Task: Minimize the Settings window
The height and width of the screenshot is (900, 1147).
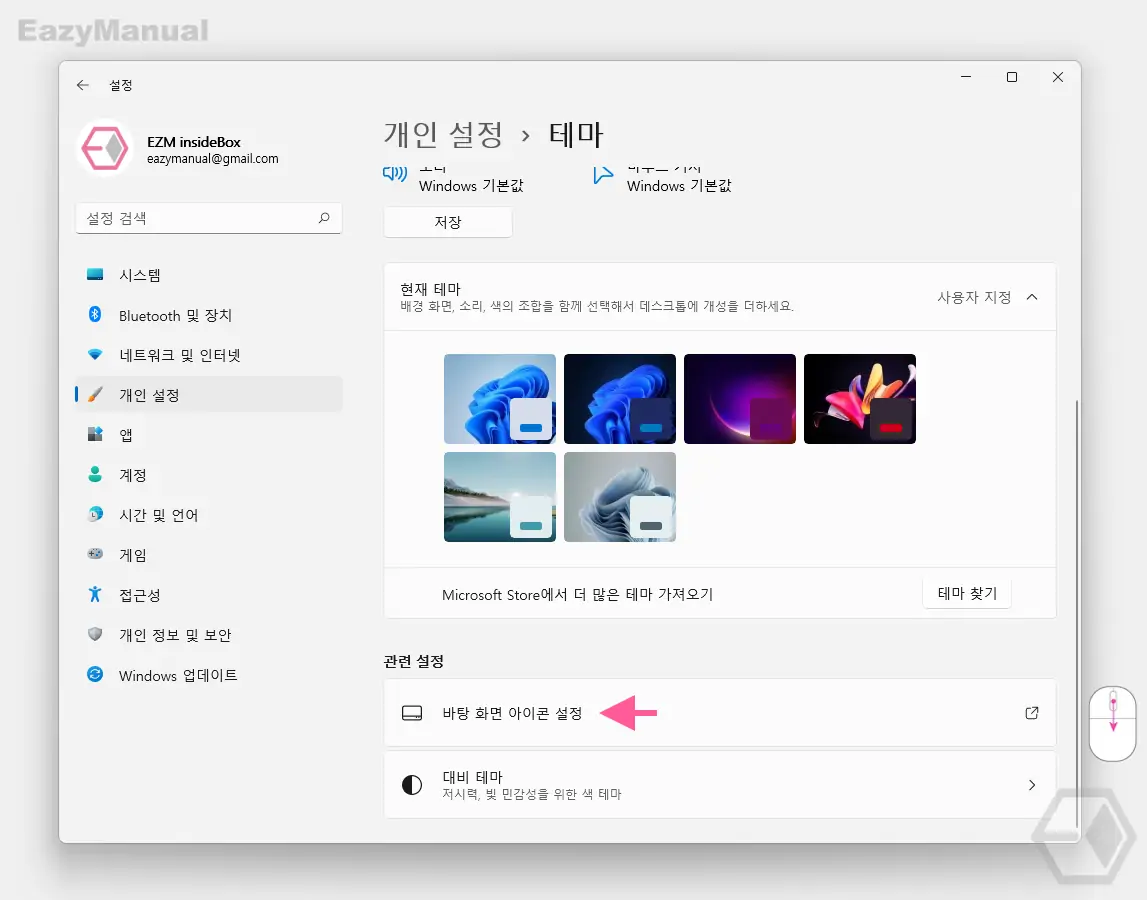Action: pyautogui.click(x=966, y=77)
